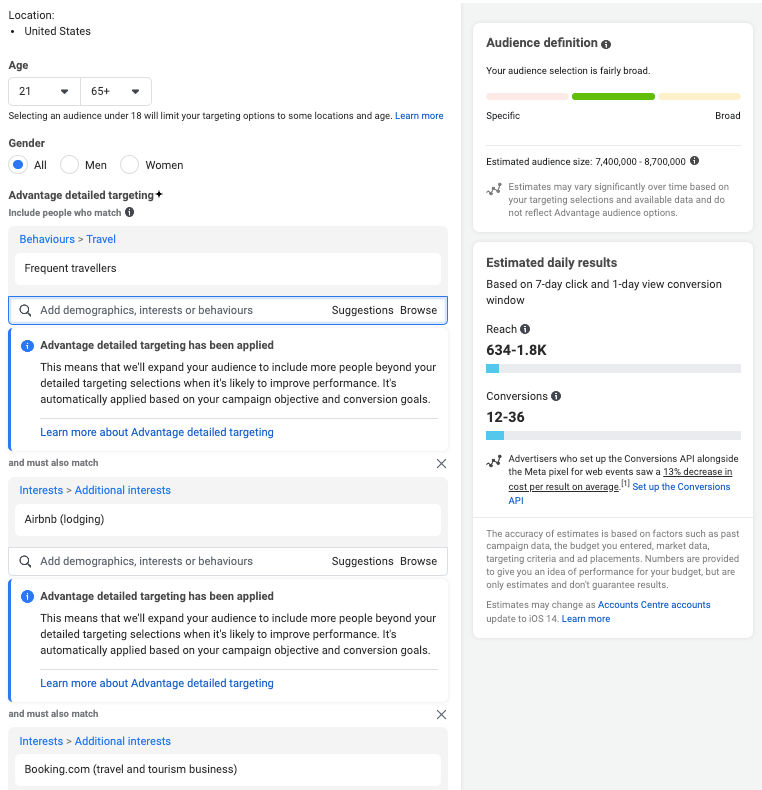Image resolution: width=762 pixels, height=790 pixels.
Task: Click the Audience definition info icon
Action: pyautogui.click(x=606, y=44)
